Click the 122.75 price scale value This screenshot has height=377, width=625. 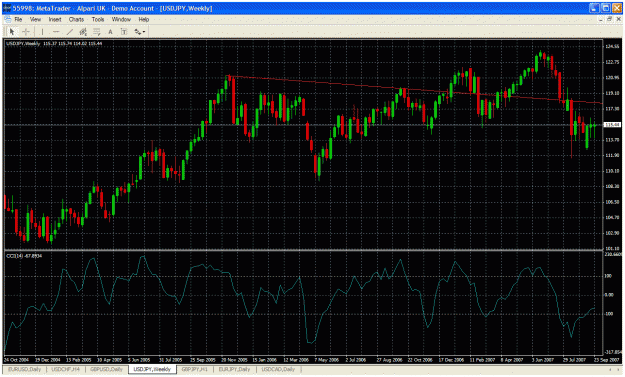click(x=612, y=62)
